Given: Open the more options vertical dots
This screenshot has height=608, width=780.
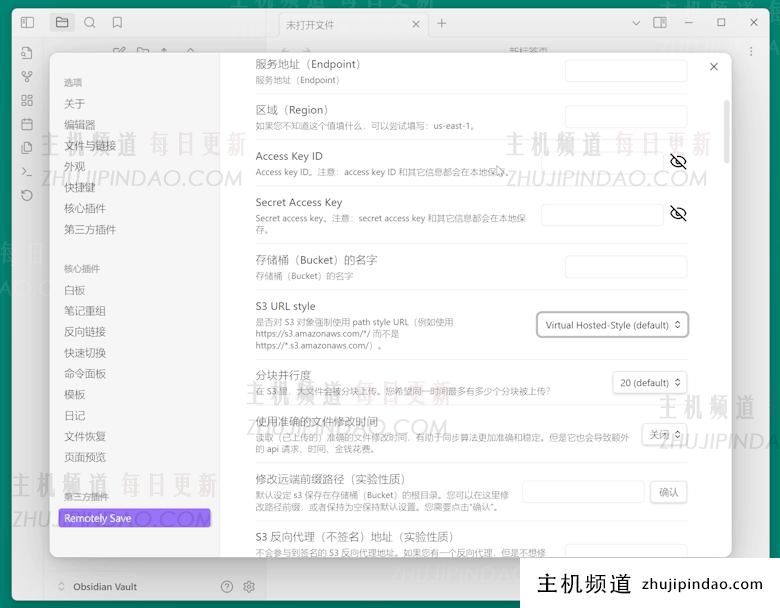Looking at the screenshot, I should (751, 51).
